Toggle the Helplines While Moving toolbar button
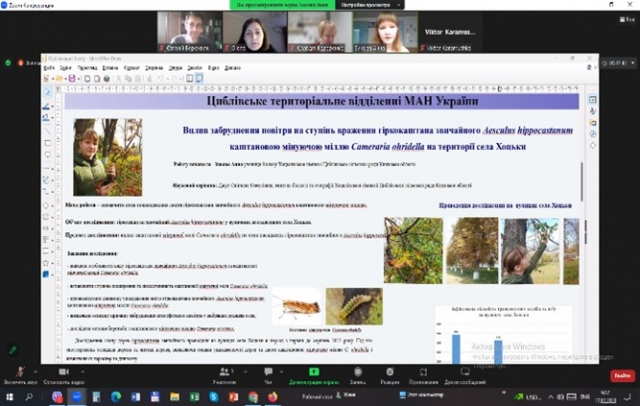 pos(199,78)
